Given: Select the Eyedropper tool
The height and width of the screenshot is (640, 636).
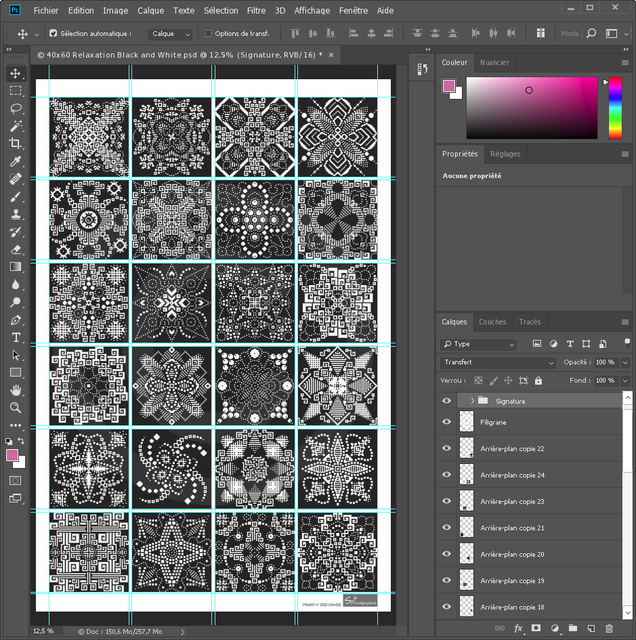Looking at the screenshot, I should (x=16, y=161).
